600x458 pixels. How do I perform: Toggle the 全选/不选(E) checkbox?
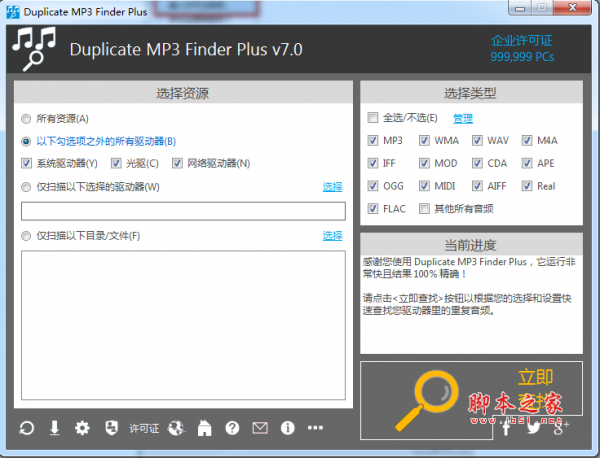[373, 117]
